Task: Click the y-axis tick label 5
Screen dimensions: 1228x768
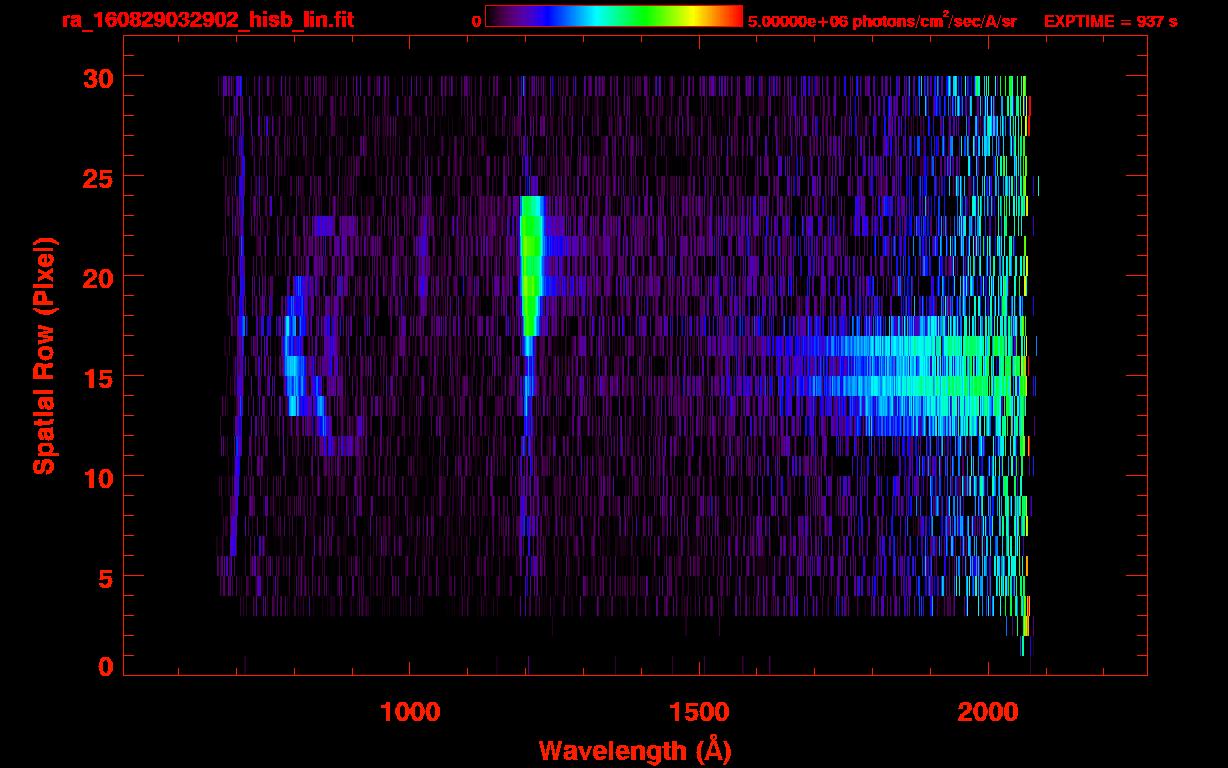Action: [x=103, y=577]
